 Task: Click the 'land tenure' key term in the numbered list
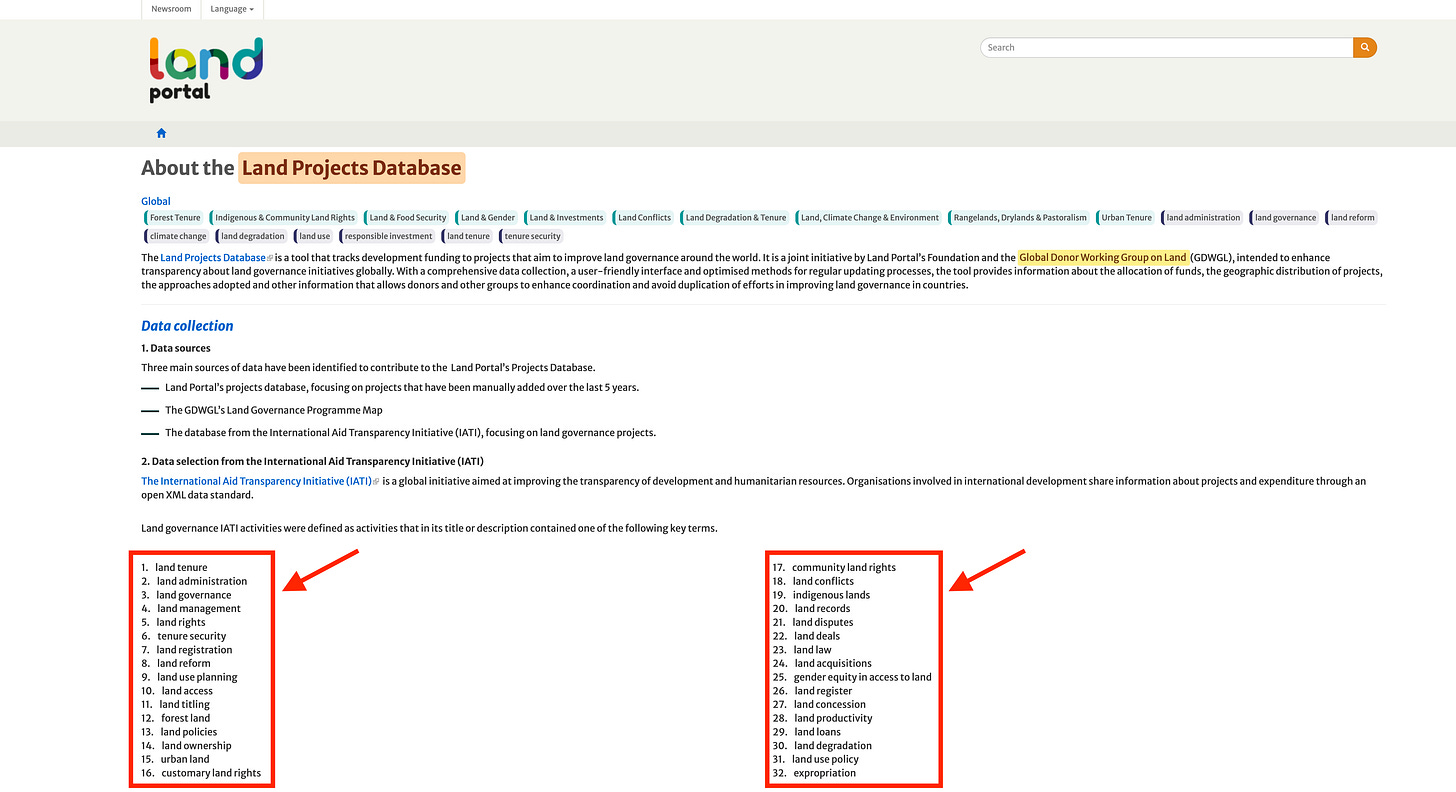pyautogui.click(x=181, y=567)
